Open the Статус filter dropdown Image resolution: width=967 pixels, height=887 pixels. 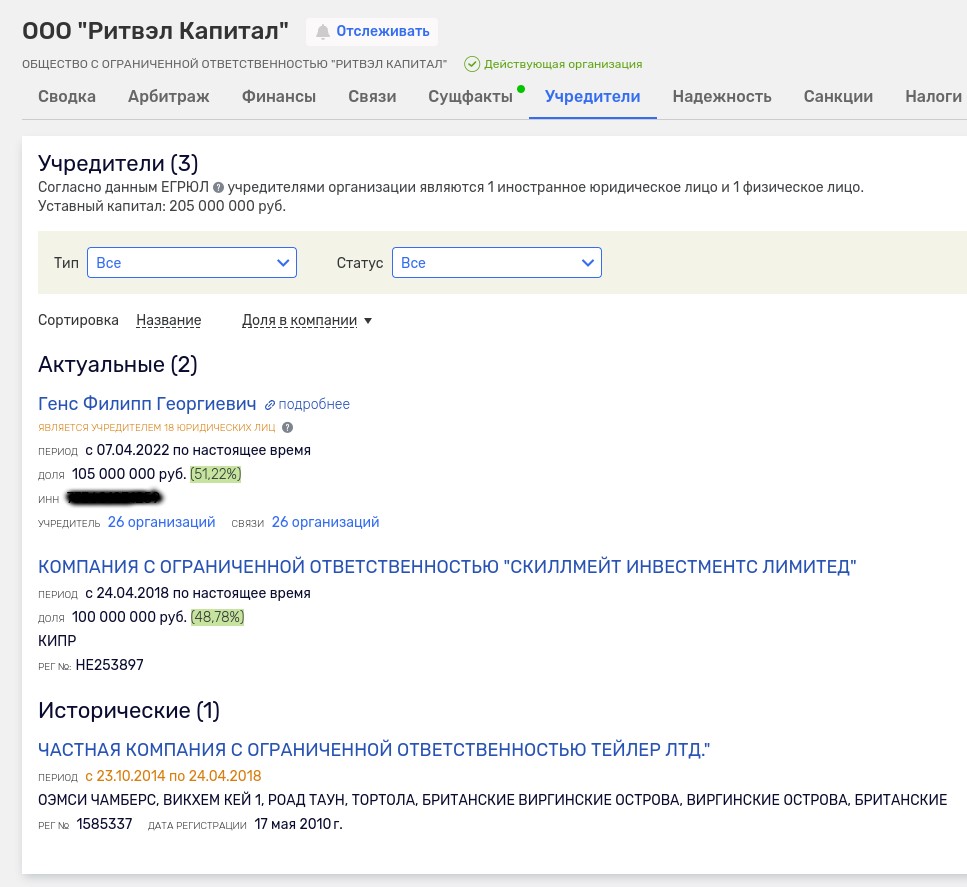pos(497,262)
